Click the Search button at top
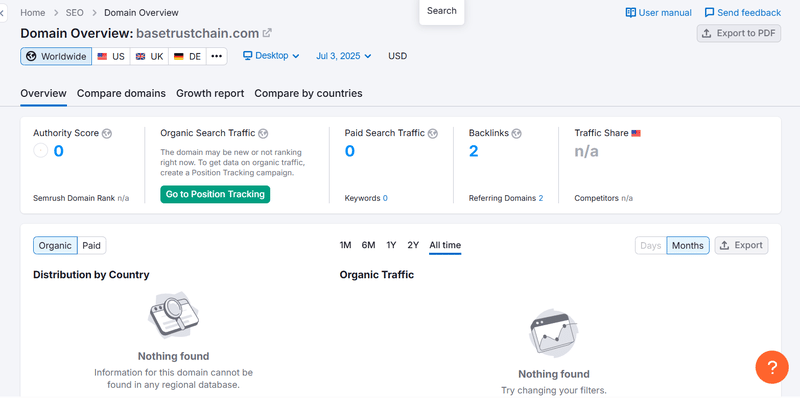This screenshot has height=398, width=800. coord(442,11)
